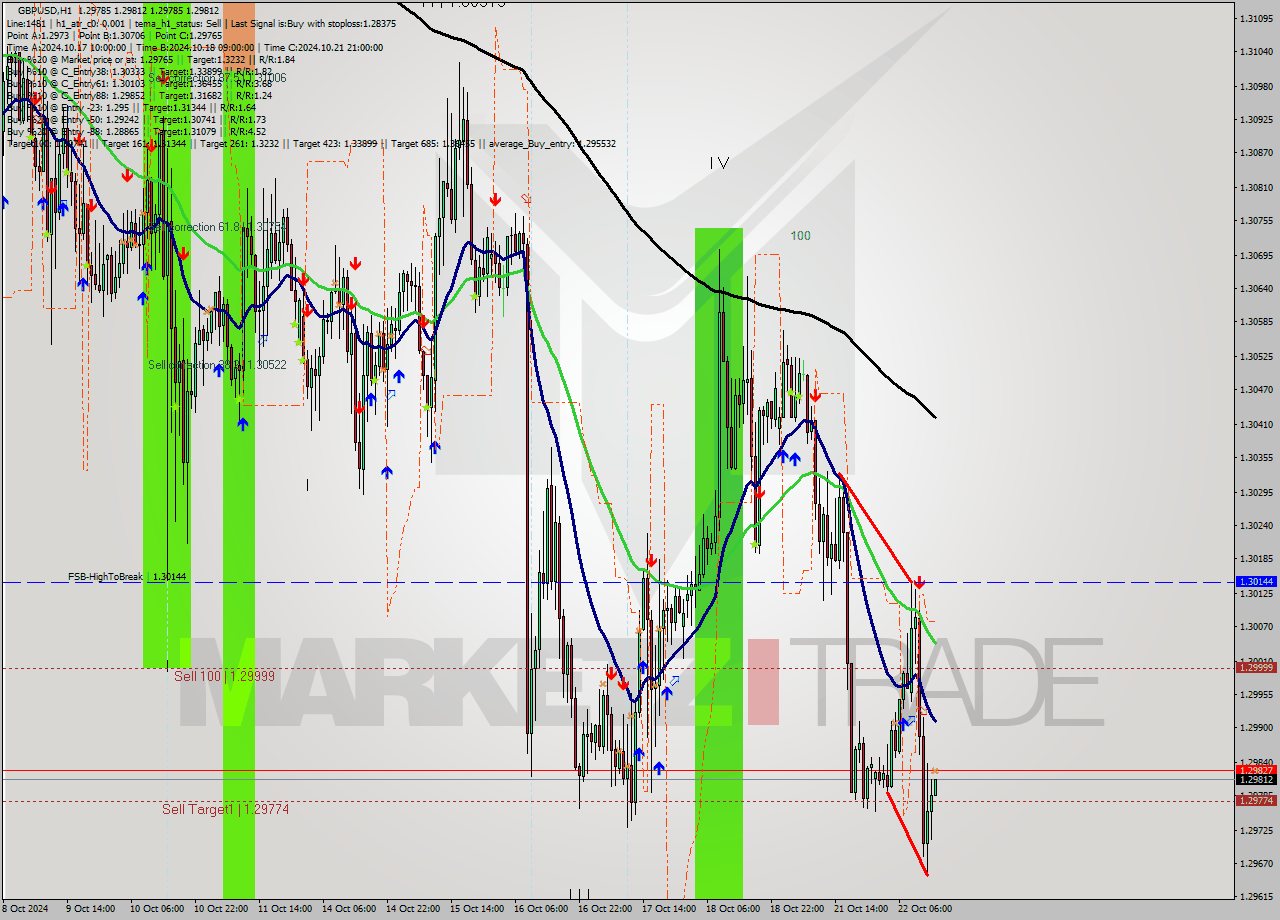Click the 'Target 423: 1.33899' text
Image resolution: width=1280 pixels, height=920 pixels.
pos(335,143)
